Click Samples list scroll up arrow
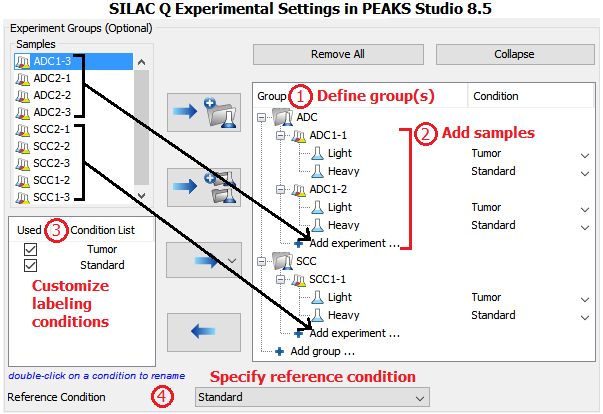The image size is (603, 414). 142,62
